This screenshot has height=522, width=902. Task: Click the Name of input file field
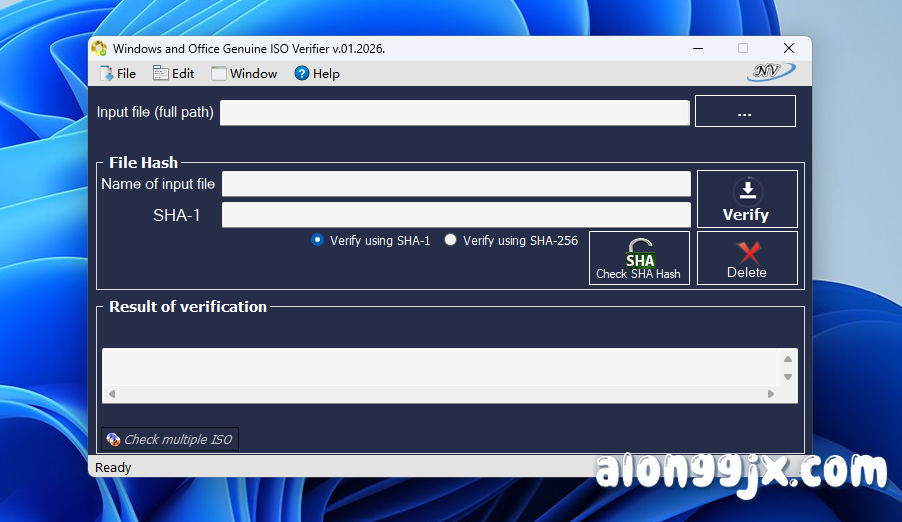456,184
